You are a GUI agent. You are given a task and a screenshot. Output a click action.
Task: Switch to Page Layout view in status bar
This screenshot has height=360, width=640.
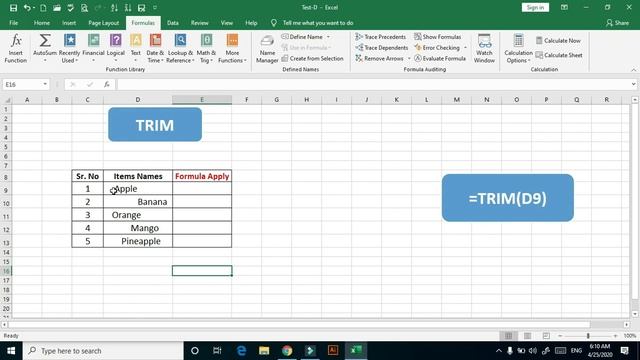pos(527,336)
